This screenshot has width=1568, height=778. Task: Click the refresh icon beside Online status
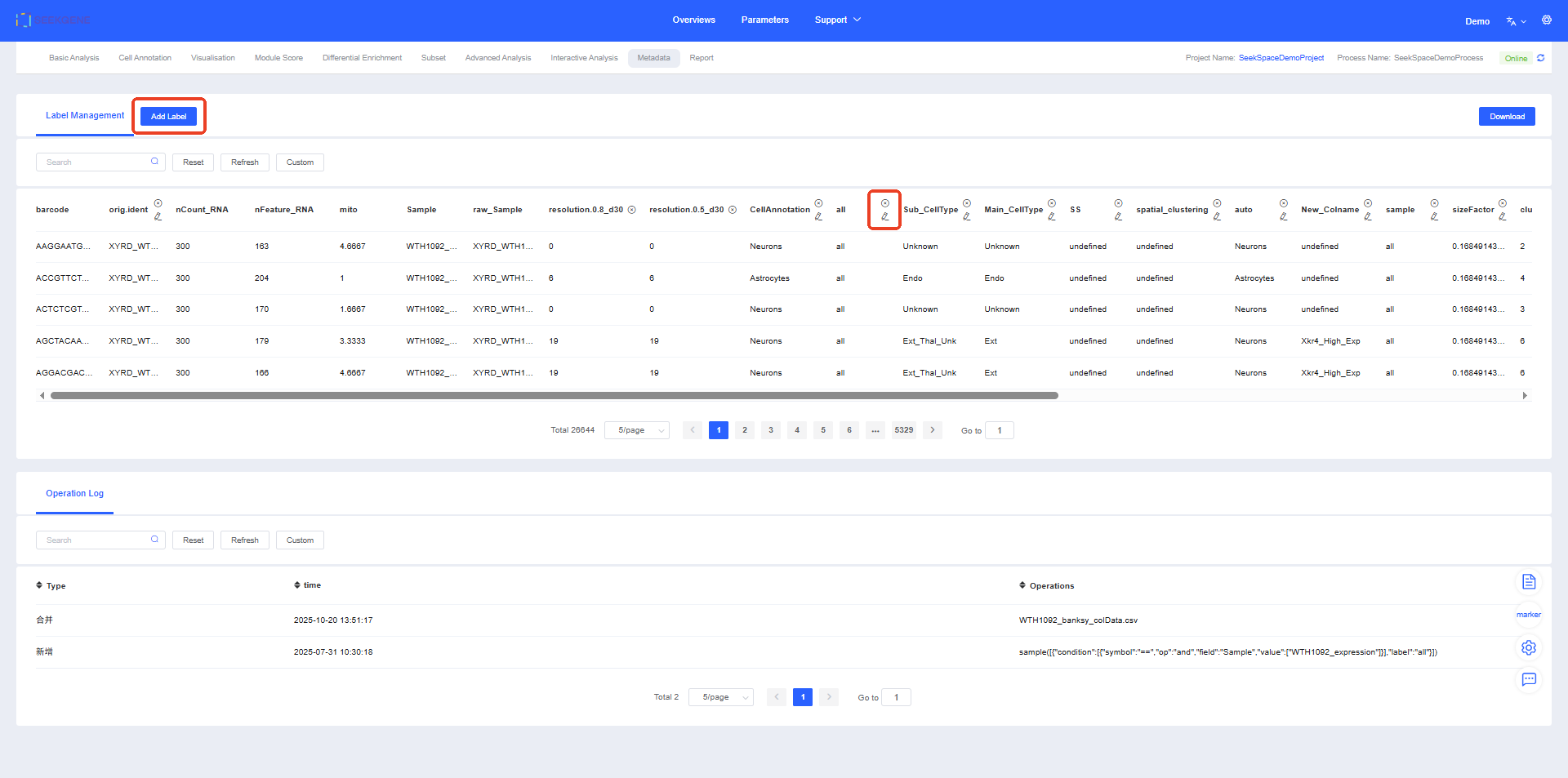click(1540, 58)
